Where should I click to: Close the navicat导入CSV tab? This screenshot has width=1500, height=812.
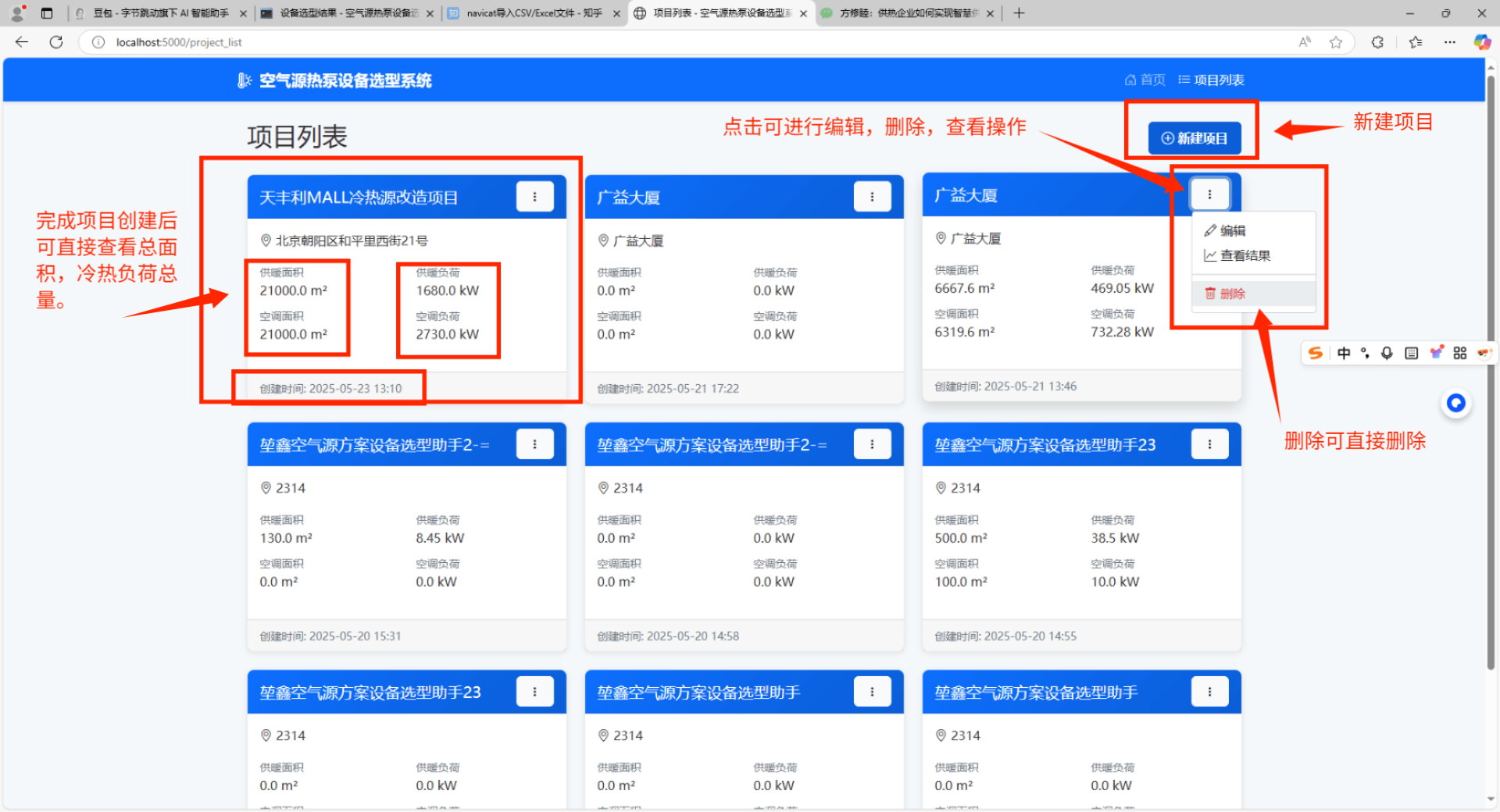pos(616,13)
